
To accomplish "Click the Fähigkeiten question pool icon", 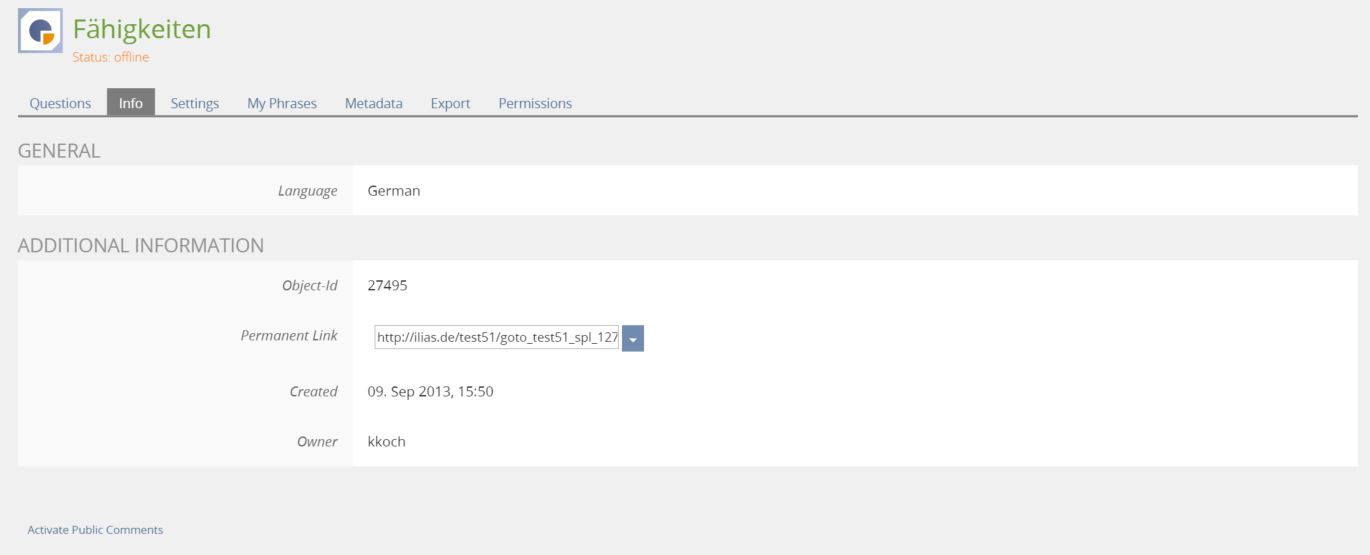I will click(x=40, y=31).
